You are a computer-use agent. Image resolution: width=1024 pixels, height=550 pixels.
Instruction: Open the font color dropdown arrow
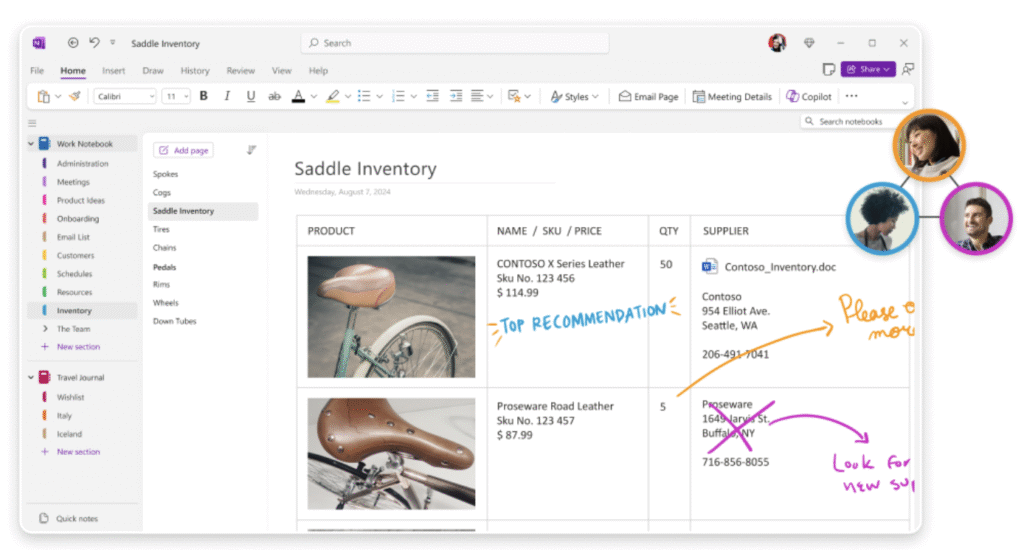click(x=314, y=97)
